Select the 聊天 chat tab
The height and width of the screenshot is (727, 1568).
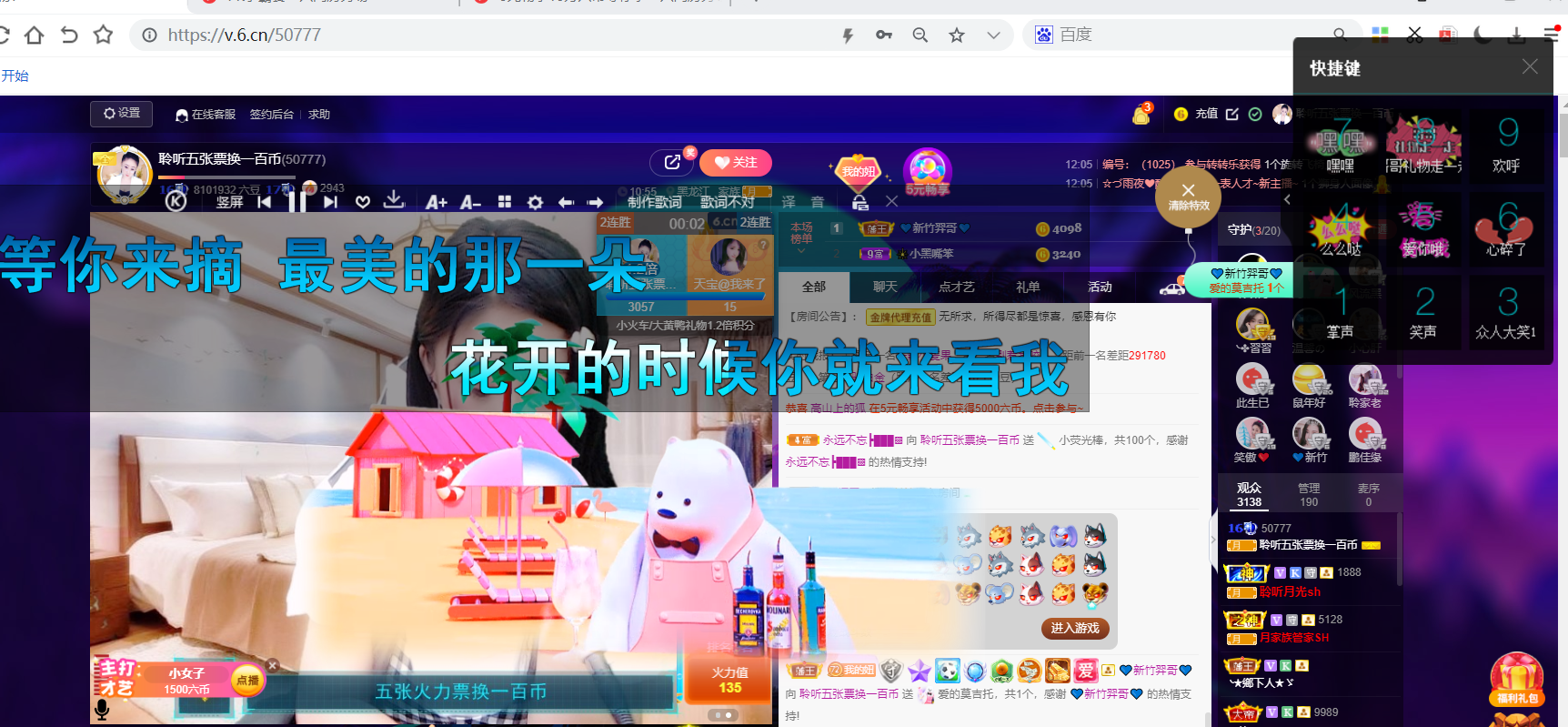click(x=885, y=287)
